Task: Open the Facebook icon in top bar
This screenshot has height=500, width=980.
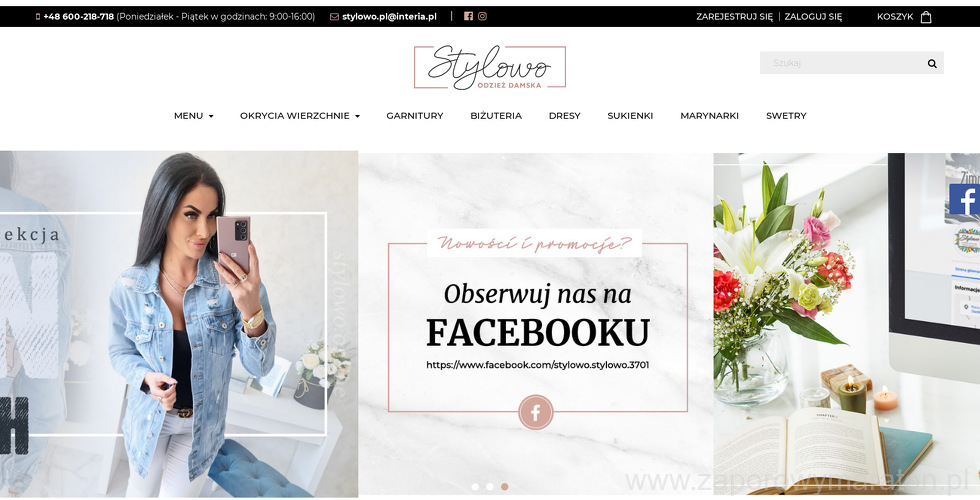Action: (468, 16)
